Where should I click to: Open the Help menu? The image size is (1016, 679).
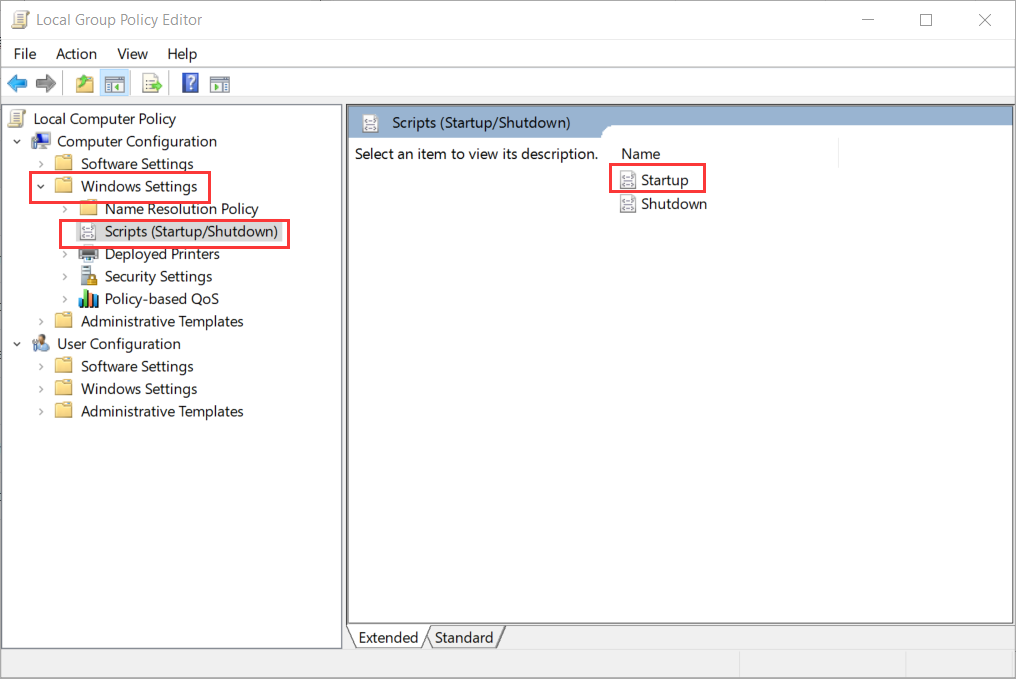click(182, 54)
